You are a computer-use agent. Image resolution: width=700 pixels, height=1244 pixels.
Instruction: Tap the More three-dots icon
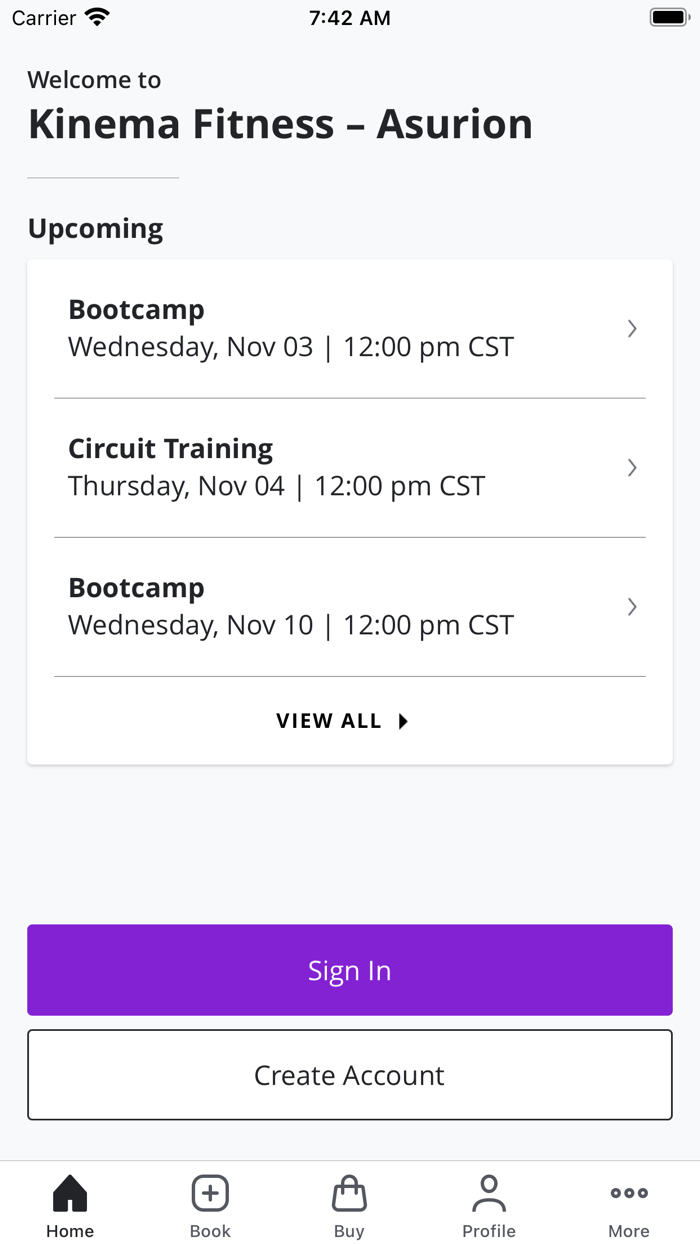[629, 1193]
